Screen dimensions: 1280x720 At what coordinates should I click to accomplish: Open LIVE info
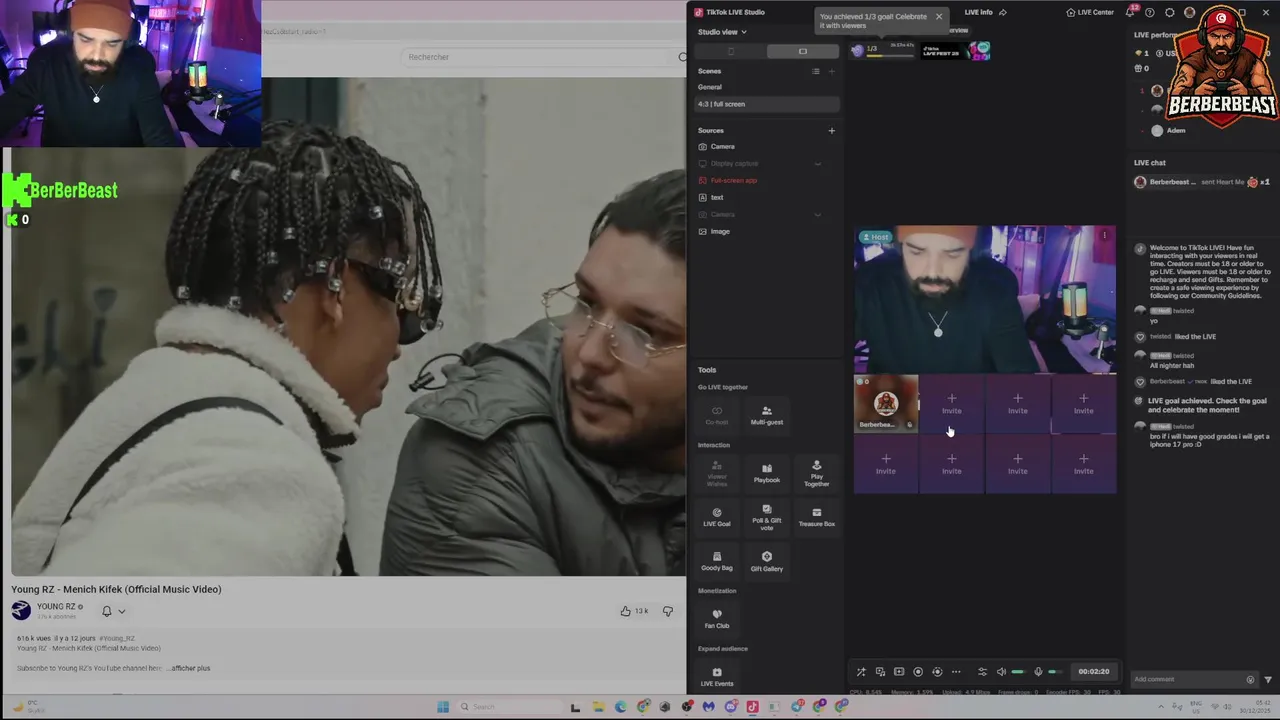(x=978, y=12)
